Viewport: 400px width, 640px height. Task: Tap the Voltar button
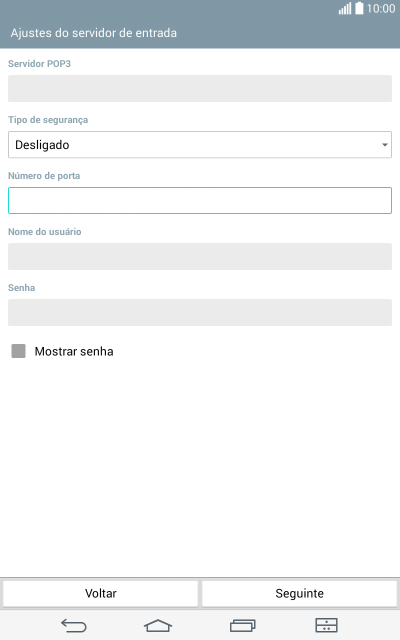click(x=100, y=593)
